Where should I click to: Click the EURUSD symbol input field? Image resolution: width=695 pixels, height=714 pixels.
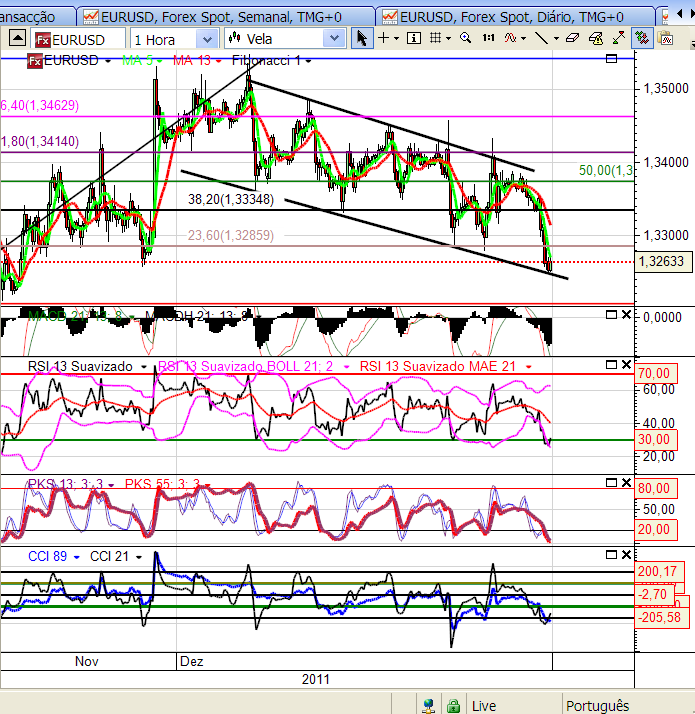click(x=78, y=40)
